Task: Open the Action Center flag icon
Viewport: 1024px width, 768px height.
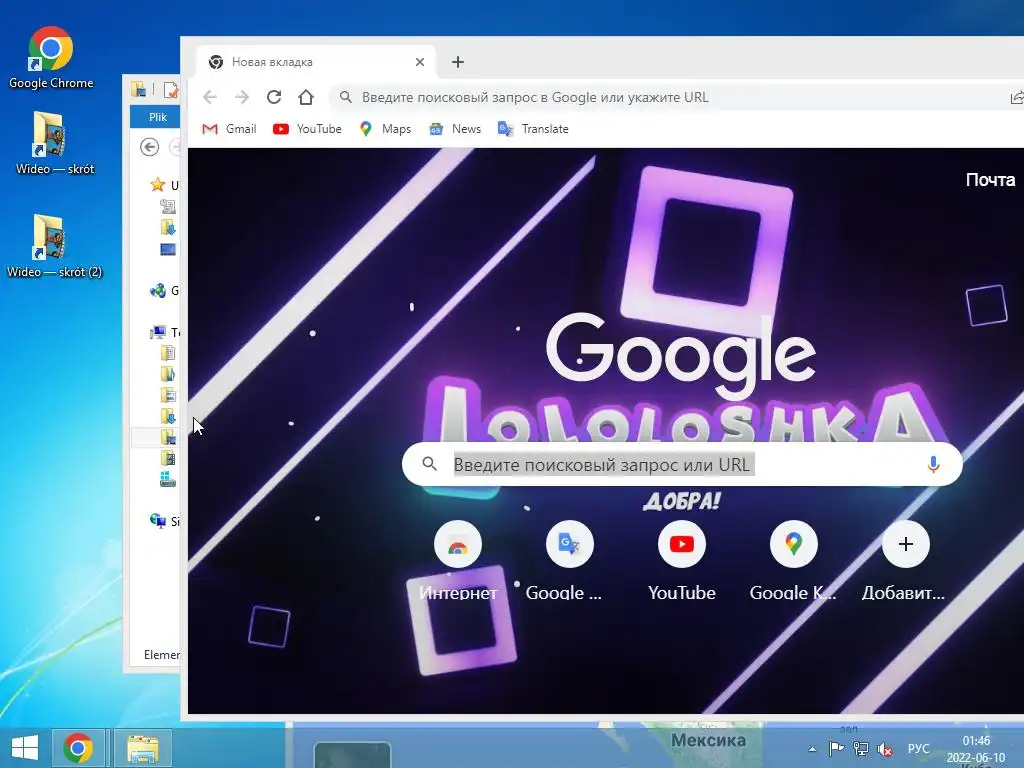Action: (x=836, y=748)
